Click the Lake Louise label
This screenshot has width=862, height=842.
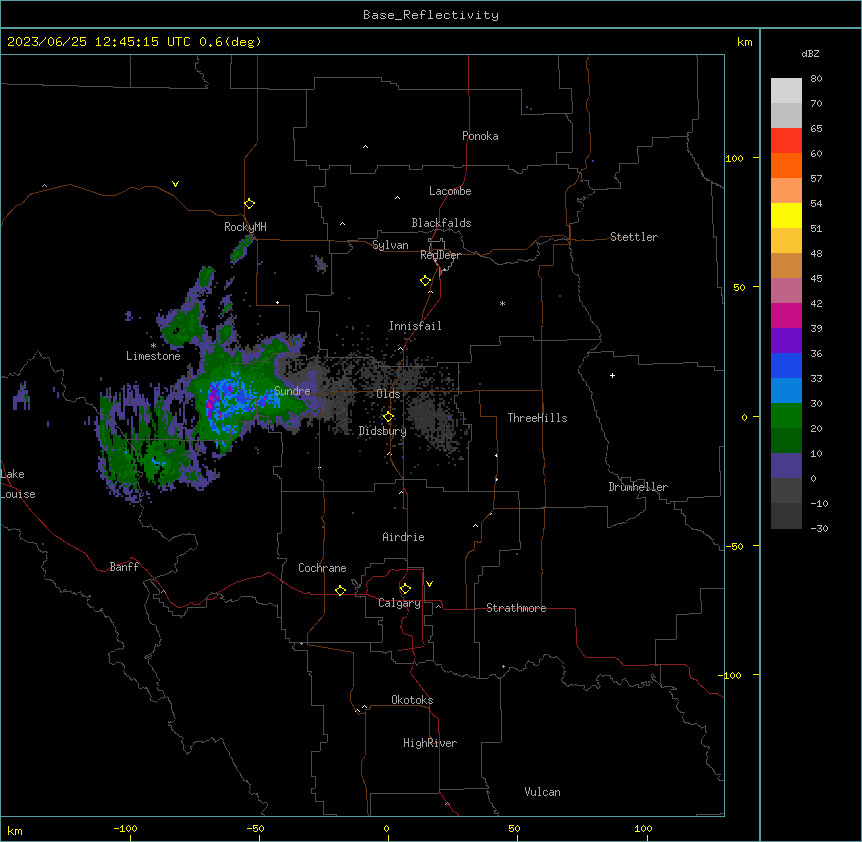coord(18,484)
